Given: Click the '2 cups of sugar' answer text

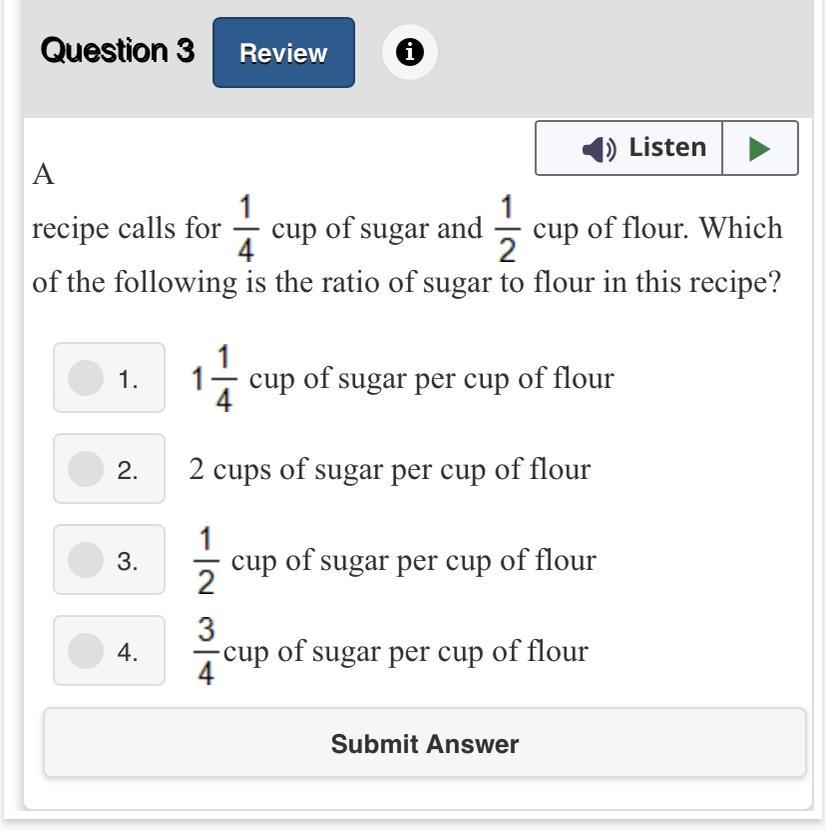Looking at the screenshot, I should [390, 469].
